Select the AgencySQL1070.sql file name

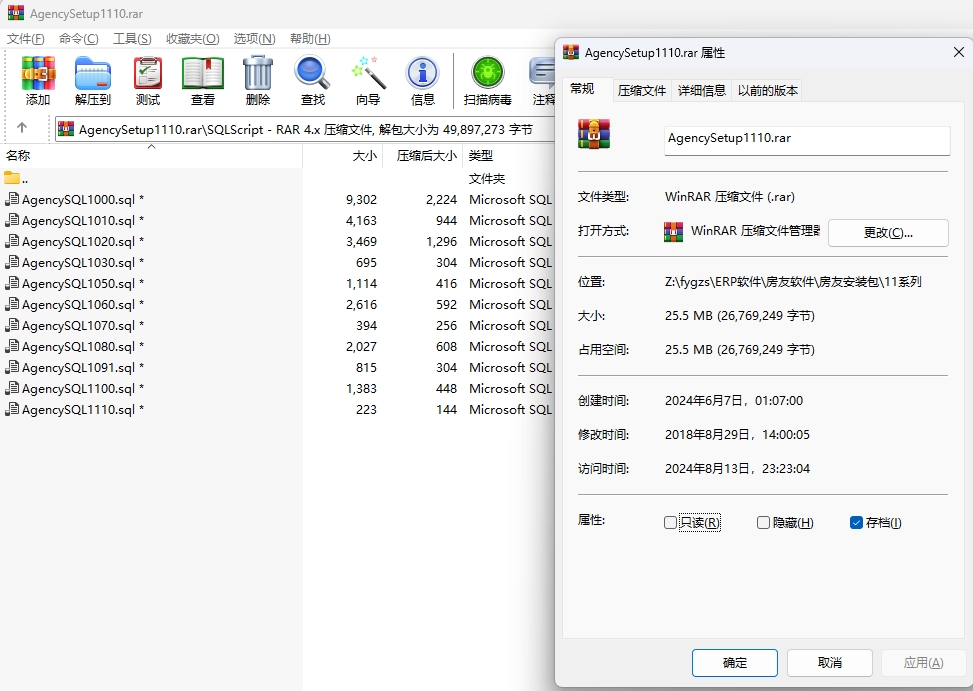pos(78,326)
